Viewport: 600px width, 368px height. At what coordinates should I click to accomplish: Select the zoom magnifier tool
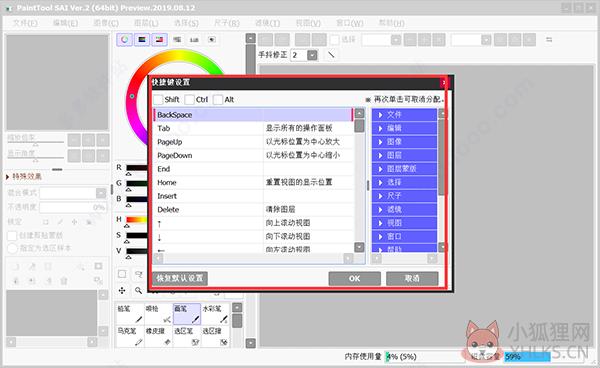pos(139,291)
